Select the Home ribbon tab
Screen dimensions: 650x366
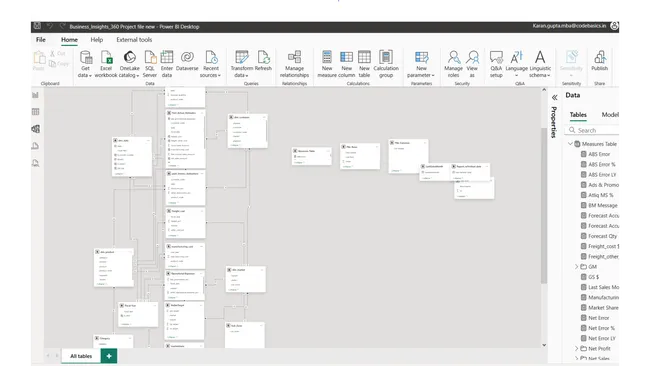(69, 40)
